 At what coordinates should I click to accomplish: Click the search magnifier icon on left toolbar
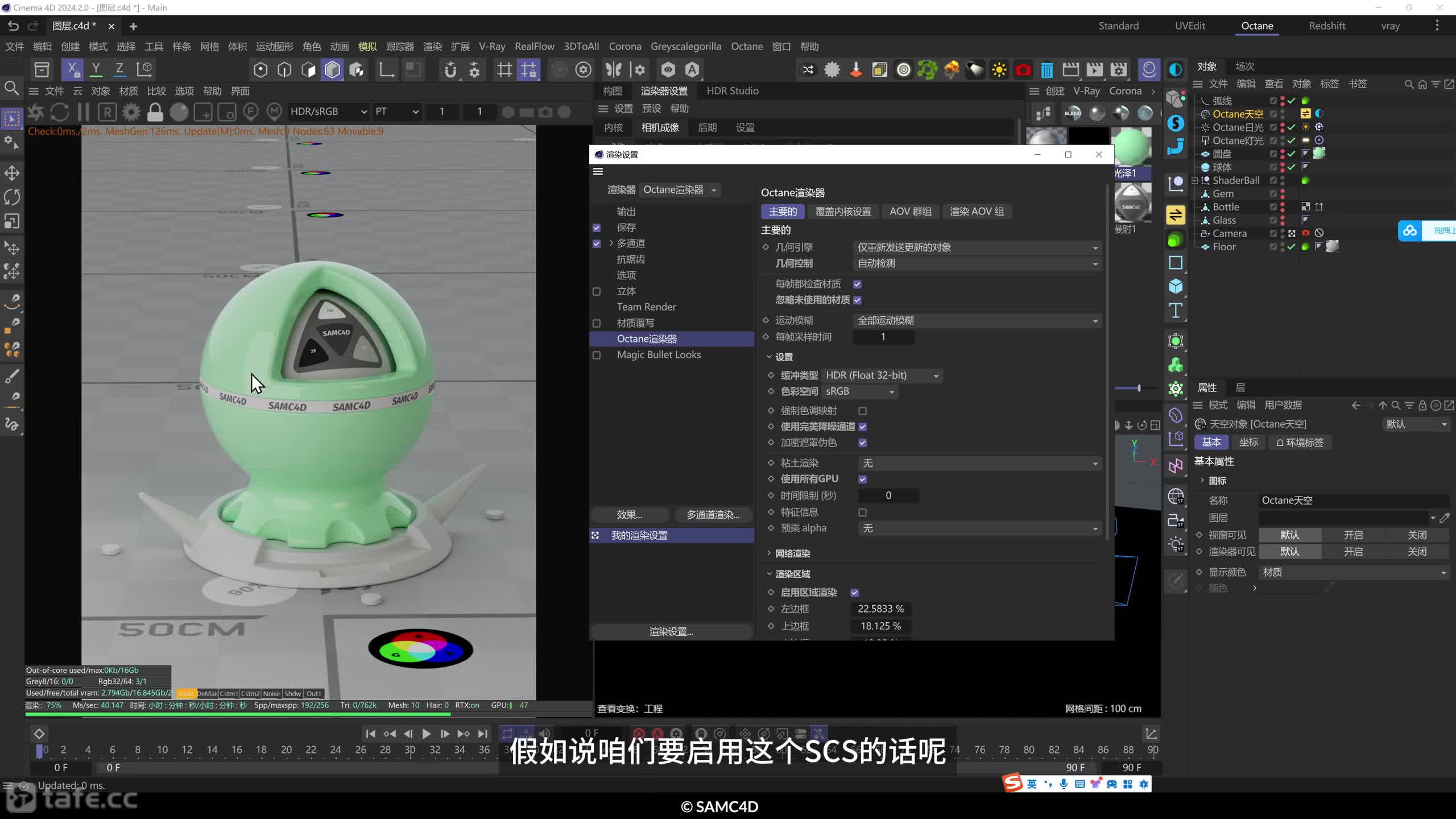(x=12, y=88)
